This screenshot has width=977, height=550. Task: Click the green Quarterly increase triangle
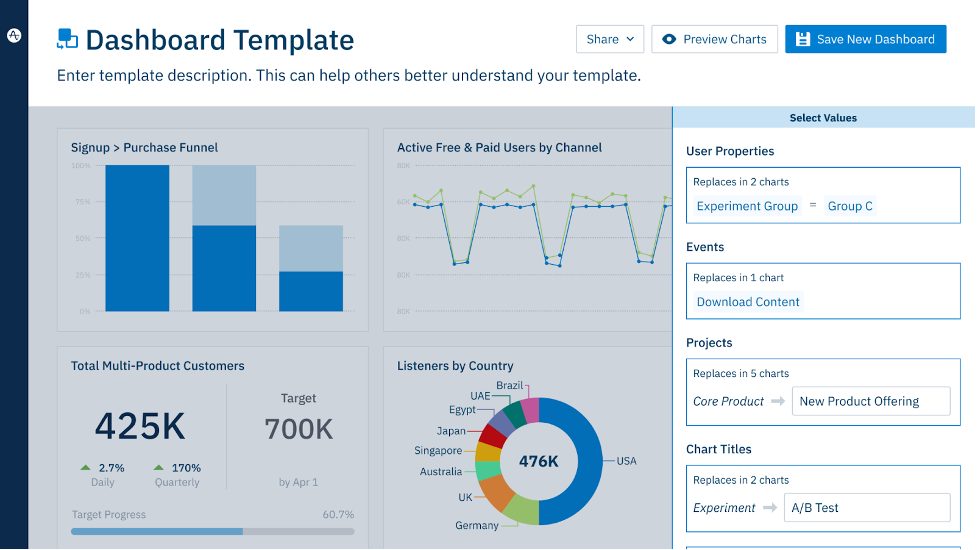click(159, 467)
